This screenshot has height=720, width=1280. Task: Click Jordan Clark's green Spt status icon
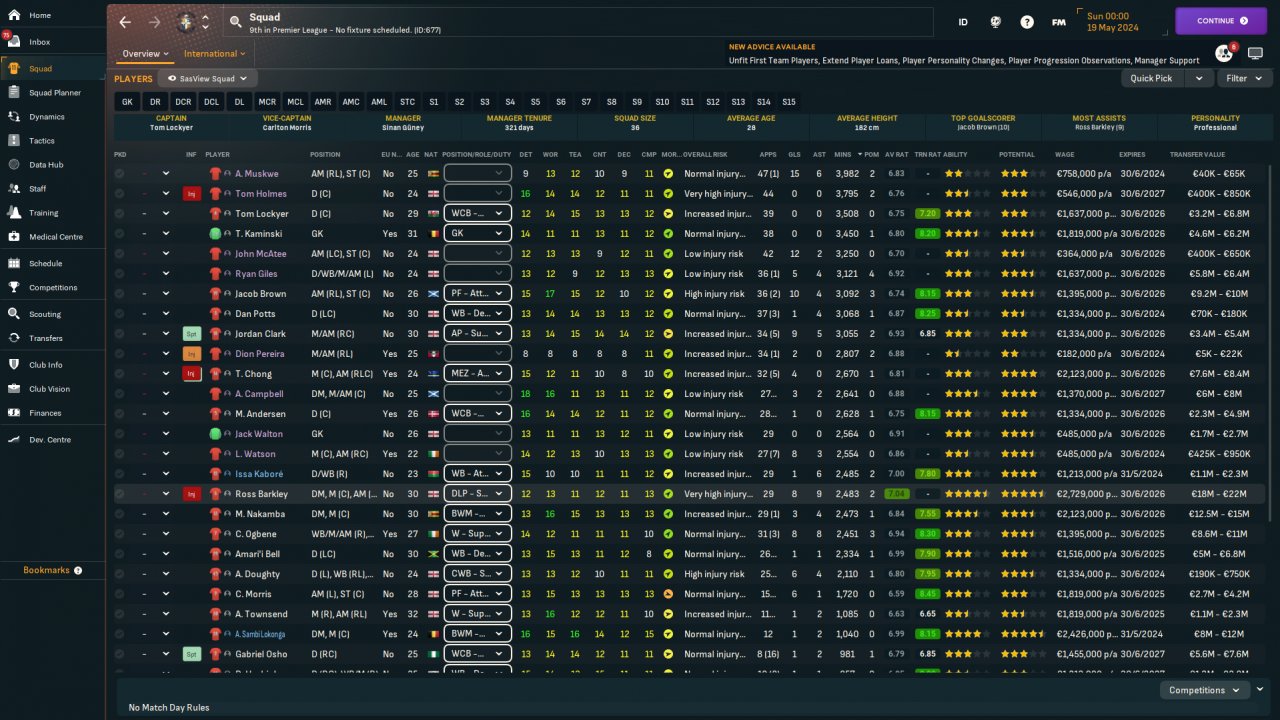(x=191, y=334)
